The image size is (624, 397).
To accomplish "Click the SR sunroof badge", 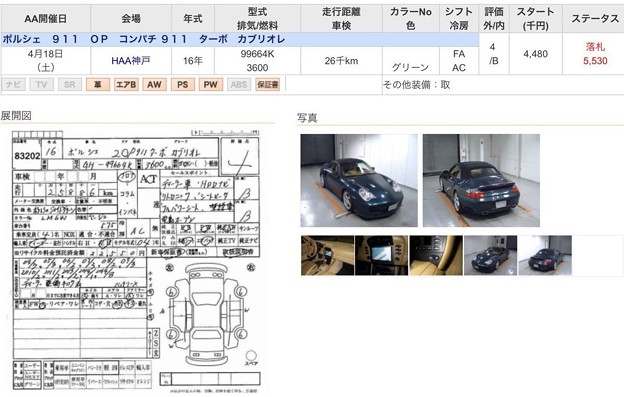I will point(70,84).
